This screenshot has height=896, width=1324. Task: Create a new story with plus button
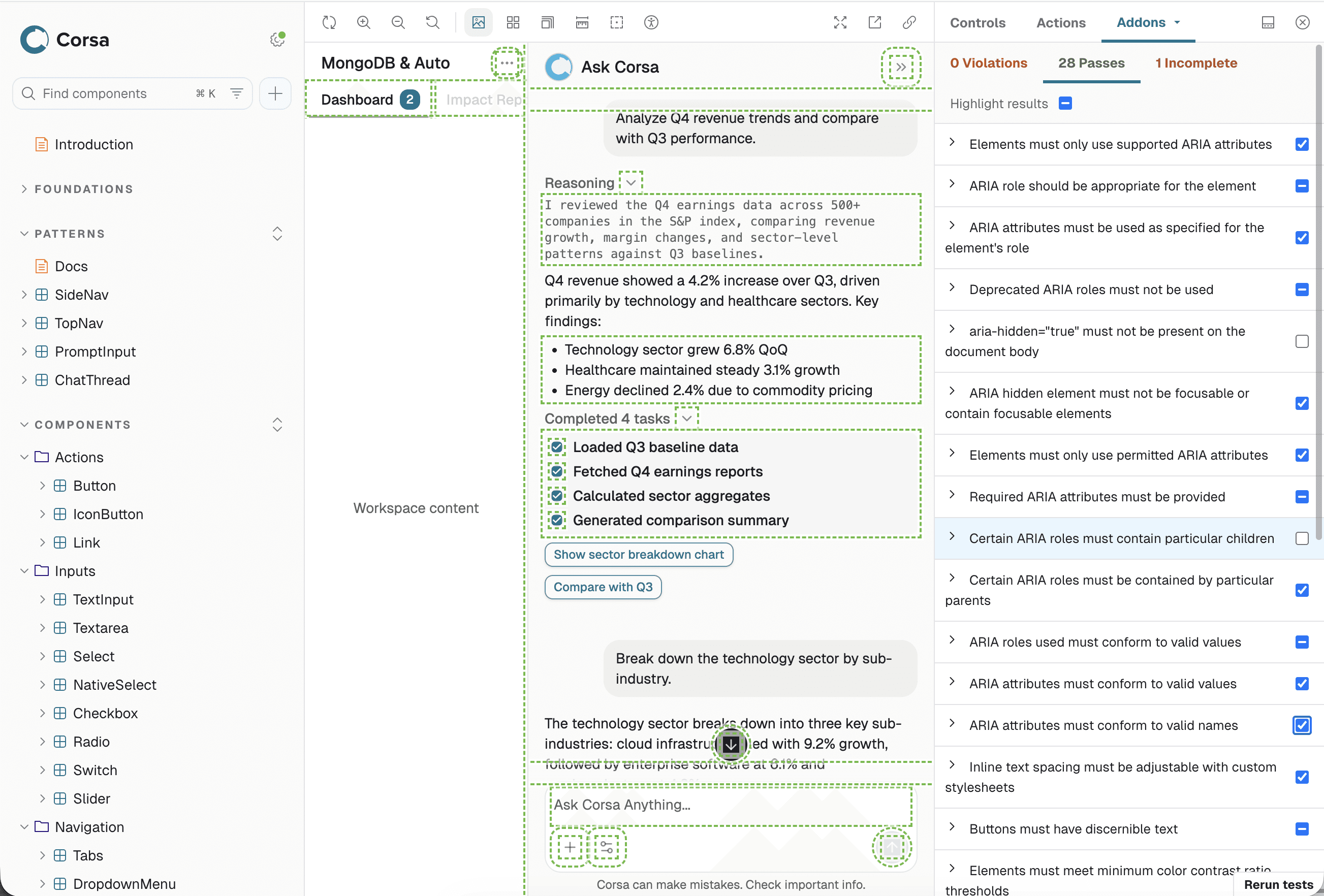click(x=275, y=93)
